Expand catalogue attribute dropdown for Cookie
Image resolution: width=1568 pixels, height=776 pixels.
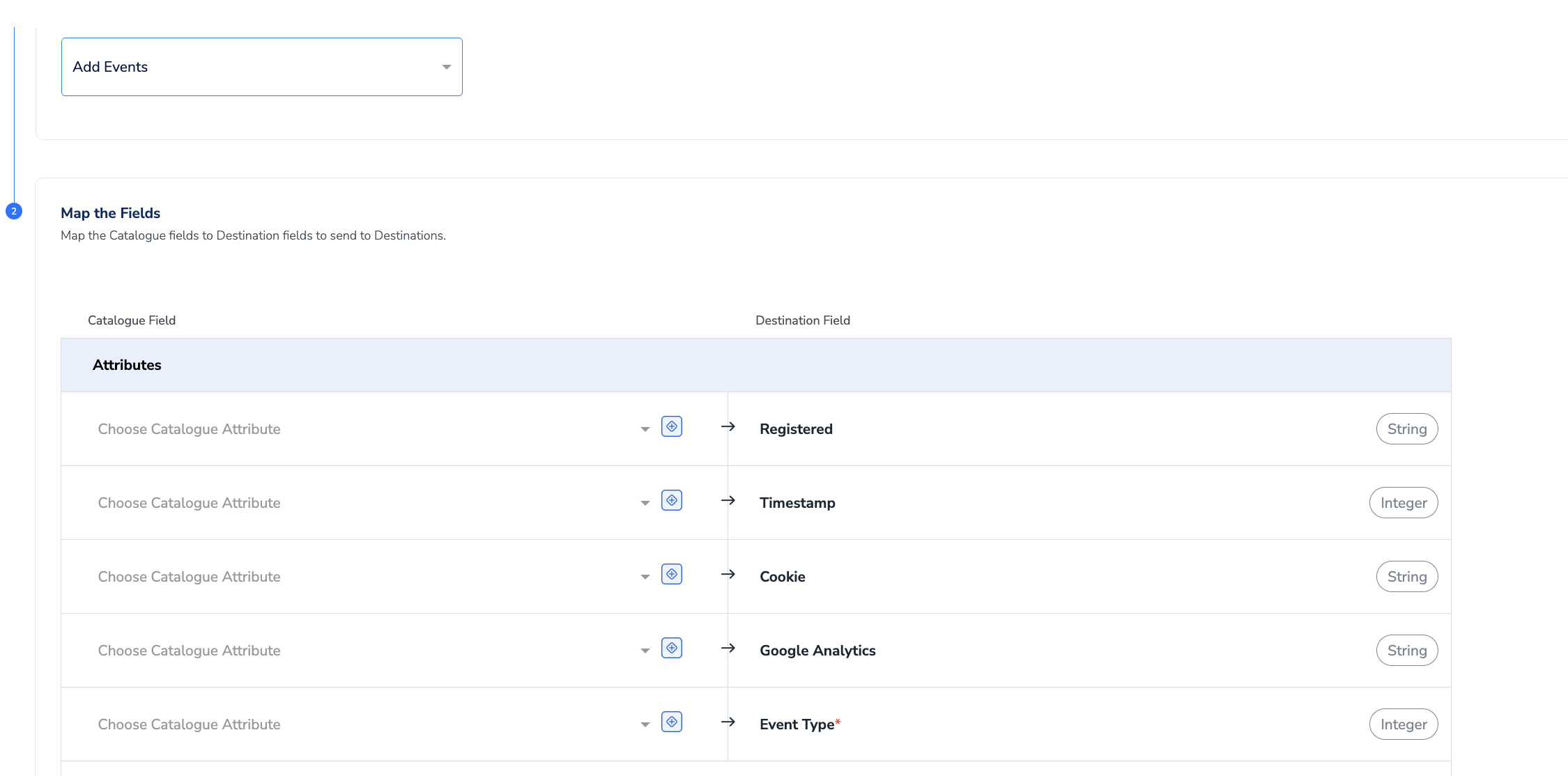click(x=645, y=577)
